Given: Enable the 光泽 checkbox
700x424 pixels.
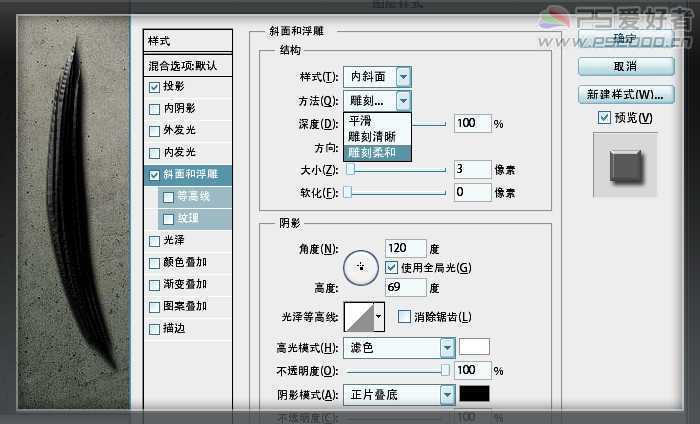Looking at the screenshot, I should pos(154,241).
